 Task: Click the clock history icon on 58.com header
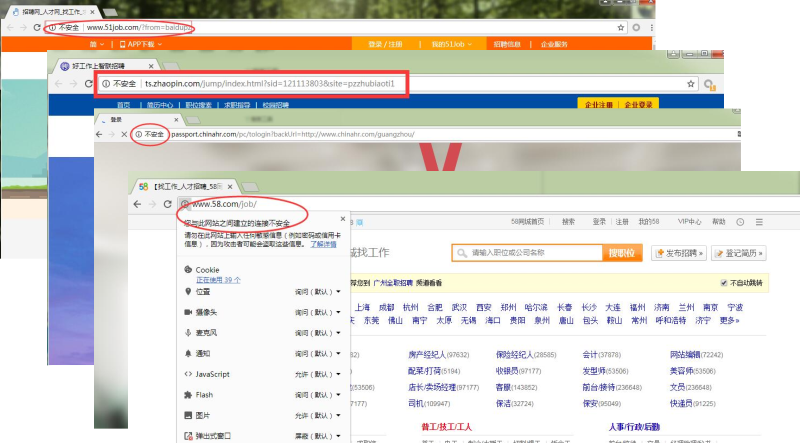coord(740,222)
